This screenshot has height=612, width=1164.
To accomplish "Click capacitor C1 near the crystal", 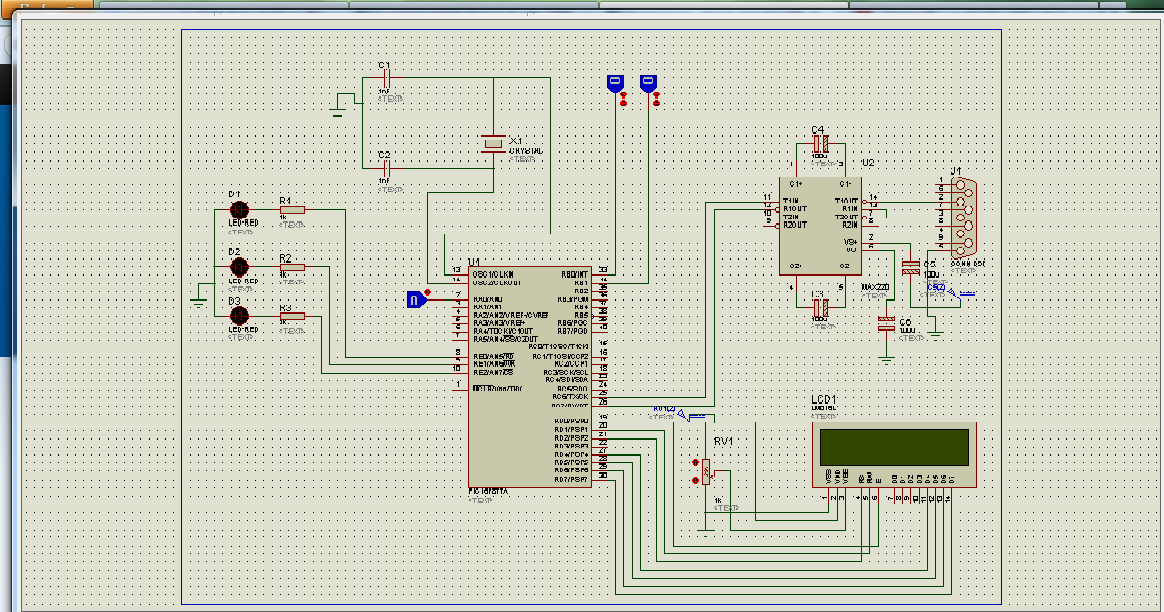I will 385,79.
